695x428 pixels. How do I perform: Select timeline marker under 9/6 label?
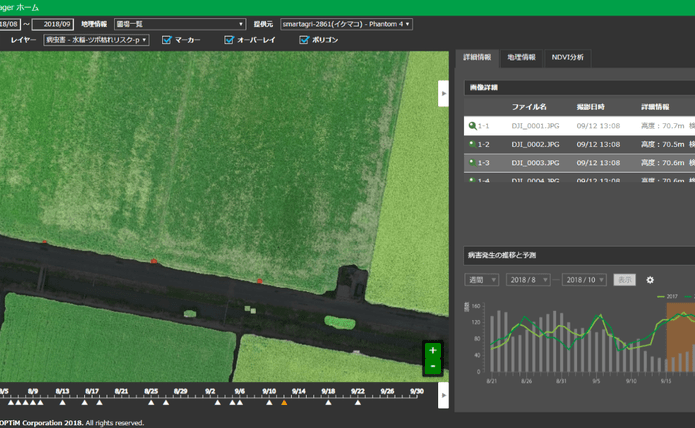tap(240, 402)
